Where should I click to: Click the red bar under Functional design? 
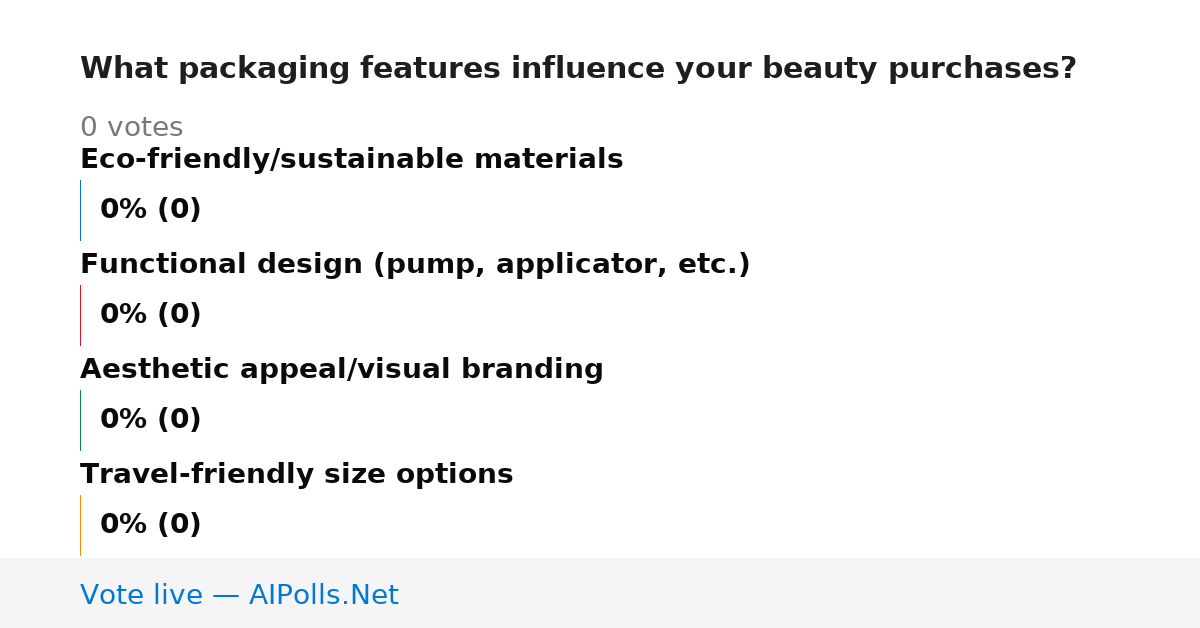pos(80,315)
